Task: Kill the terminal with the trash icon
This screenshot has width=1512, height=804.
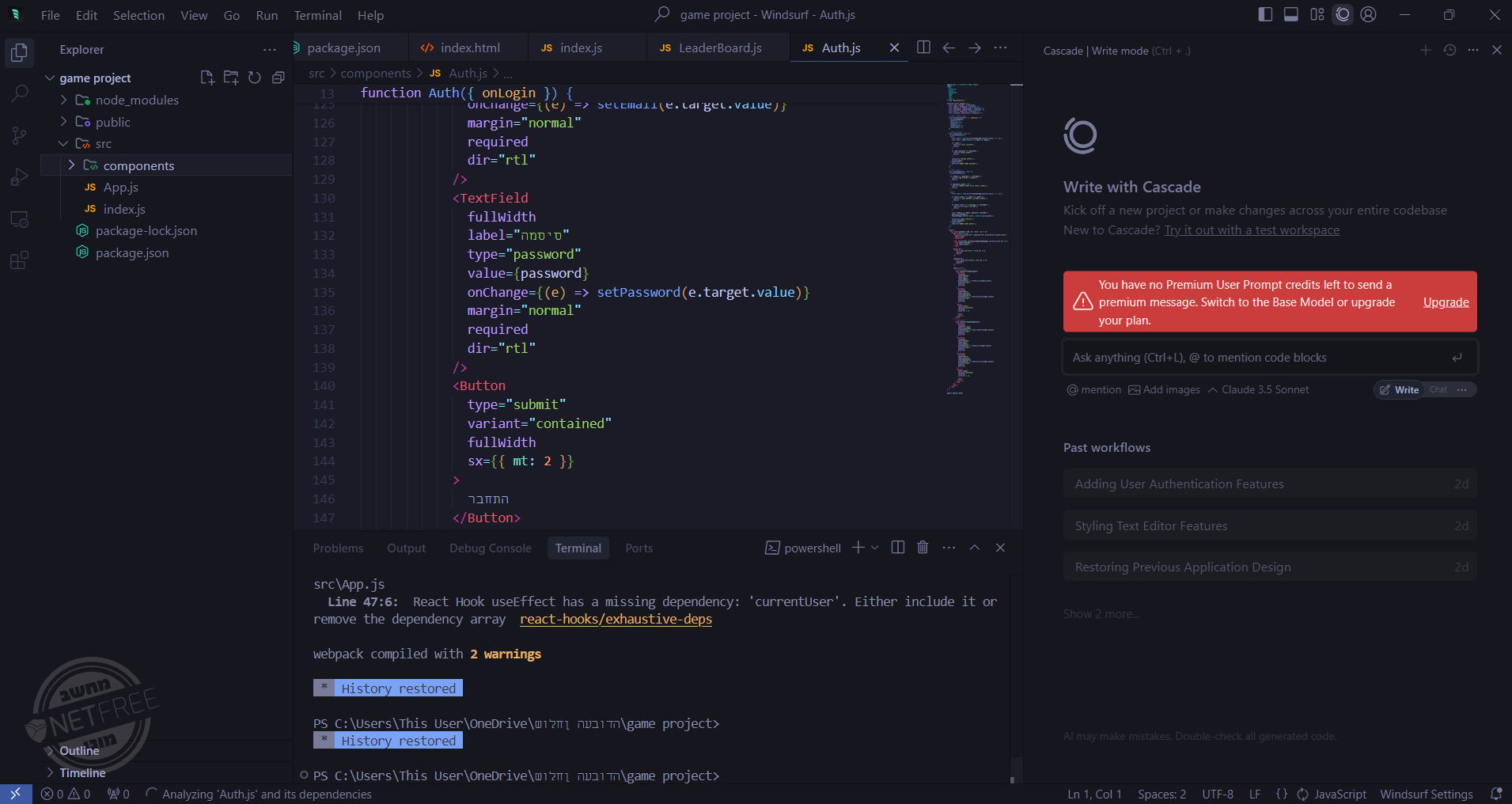Action: point(923,548)
